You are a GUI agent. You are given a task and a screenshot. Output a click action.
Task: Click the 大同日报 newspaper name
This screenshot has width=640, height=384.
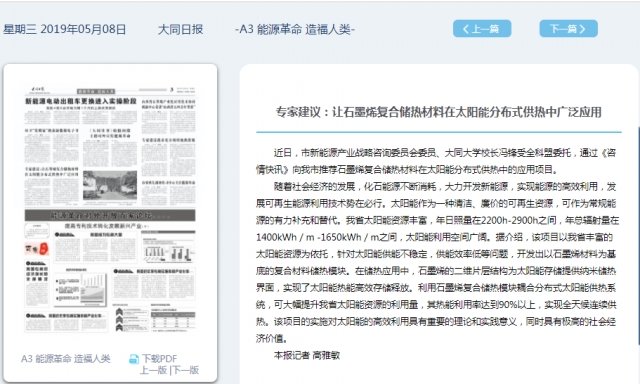180,29
